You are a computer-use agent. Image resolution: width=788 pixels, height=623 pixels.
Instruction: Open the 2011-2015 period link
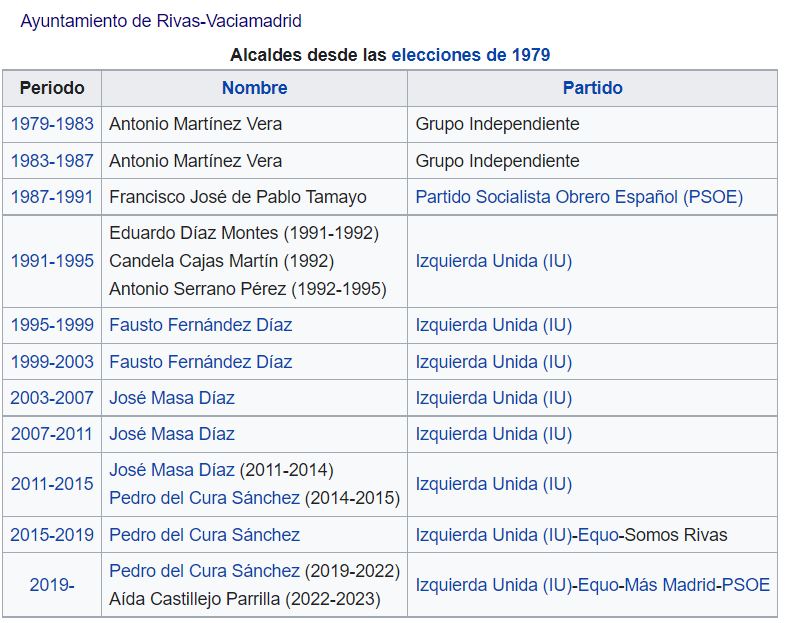pos(52,484)
